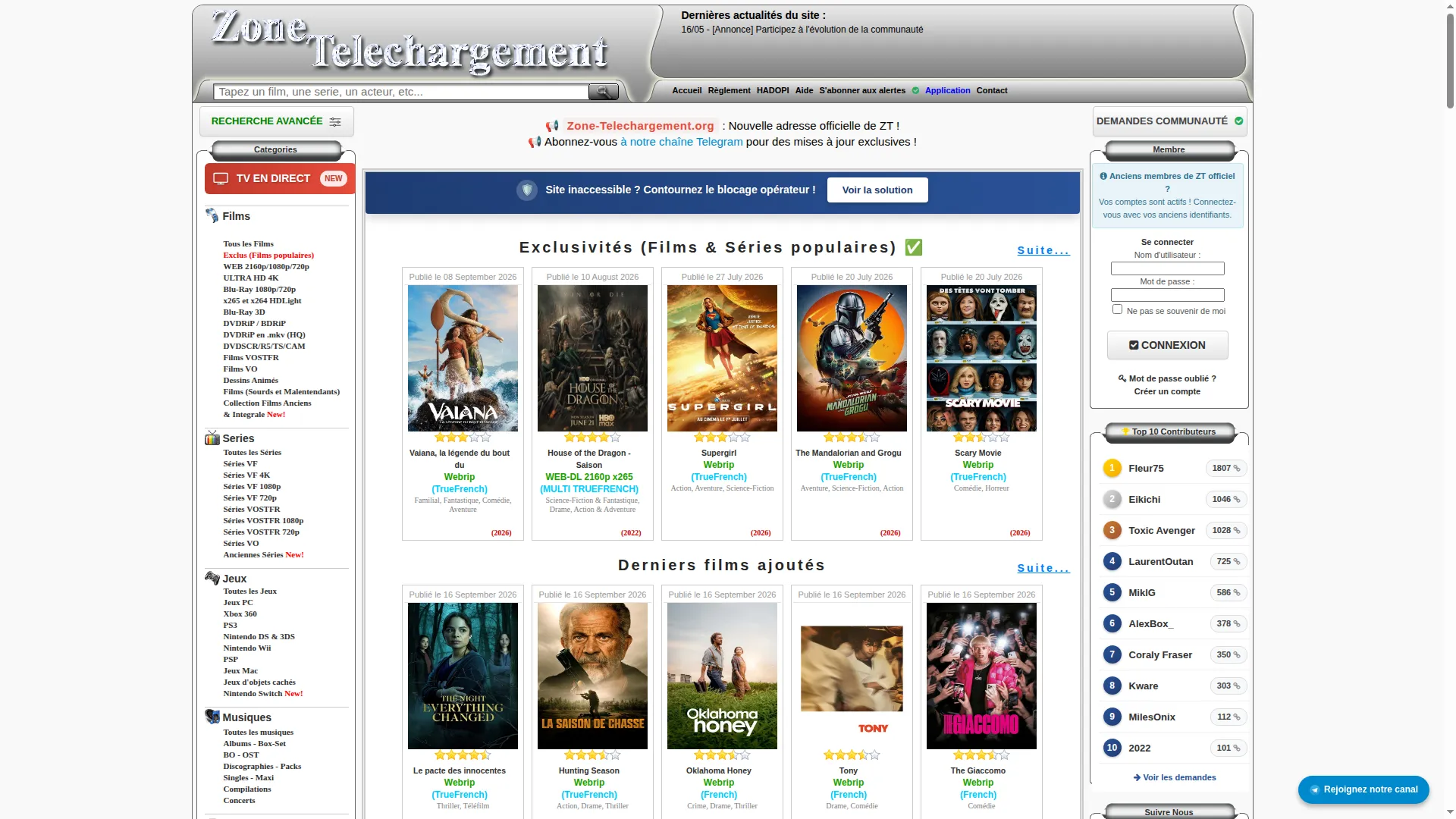
Task: Tick the Ne pas se souvenir de moi checkbox
Action: [1117, 309]
